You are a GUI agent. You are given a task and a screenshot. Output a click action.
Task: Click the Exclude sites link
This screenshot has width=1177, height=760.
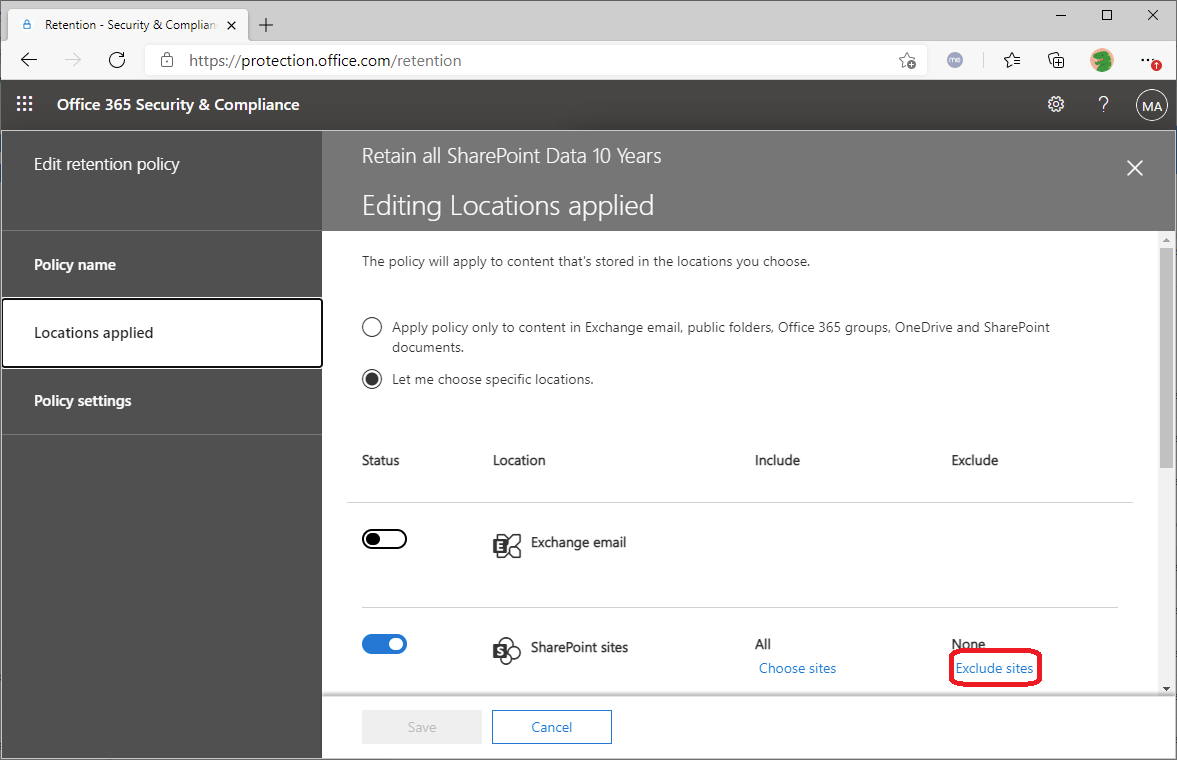coord(994,668)
